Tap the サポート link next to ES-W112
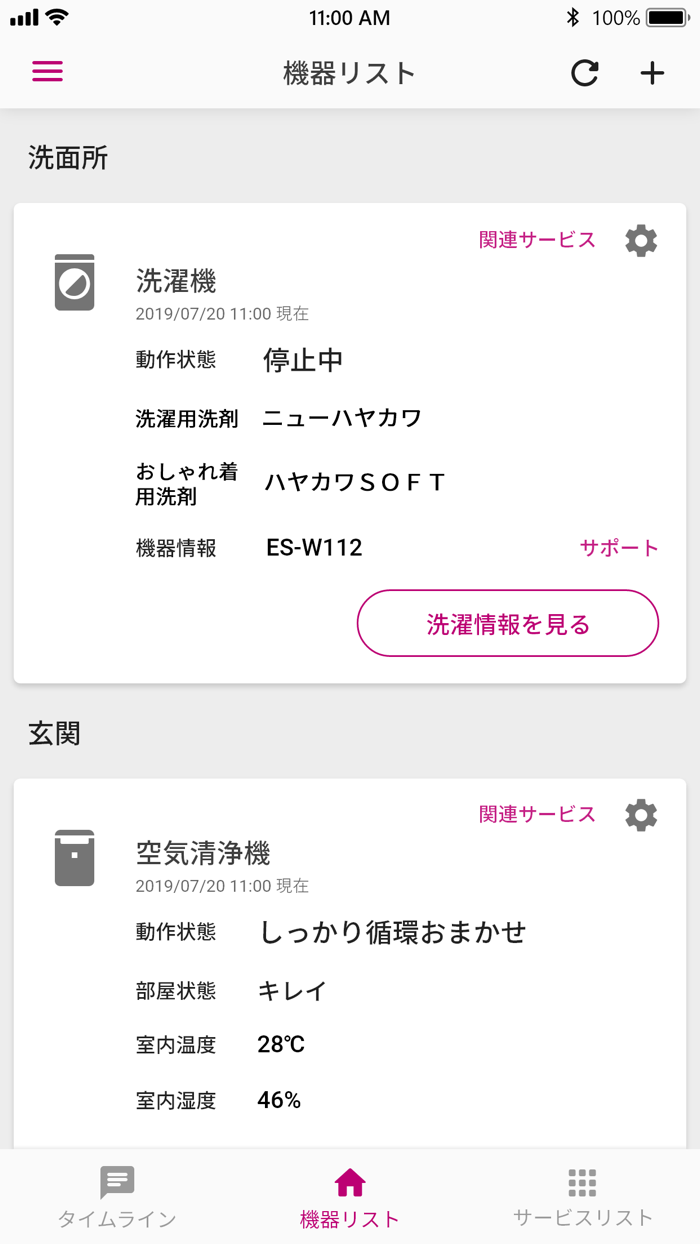Image resolution: width=700 pixels, height=1244 pixels. click(617, 547)
